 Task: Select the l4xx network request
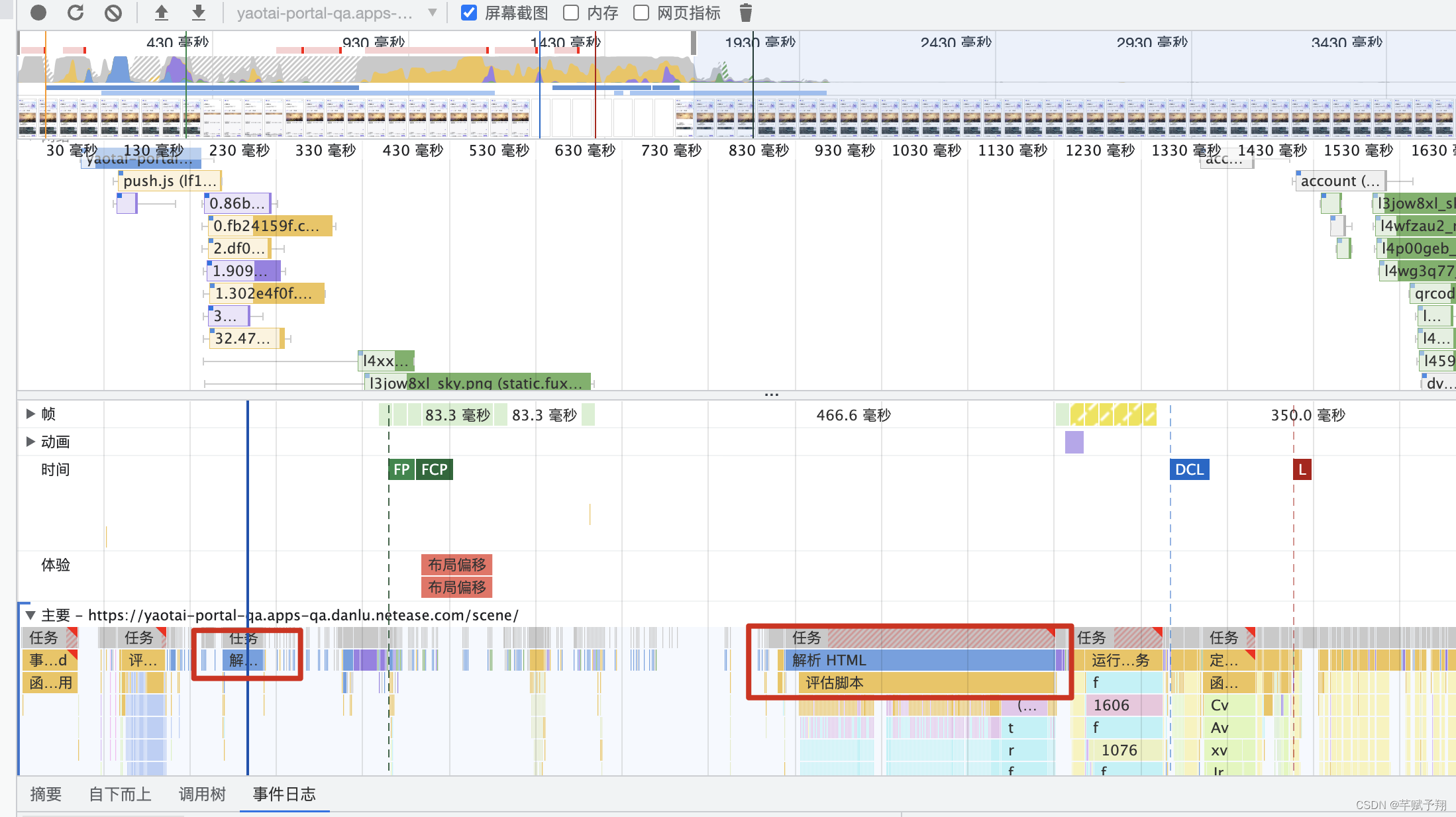pos(386,361)
